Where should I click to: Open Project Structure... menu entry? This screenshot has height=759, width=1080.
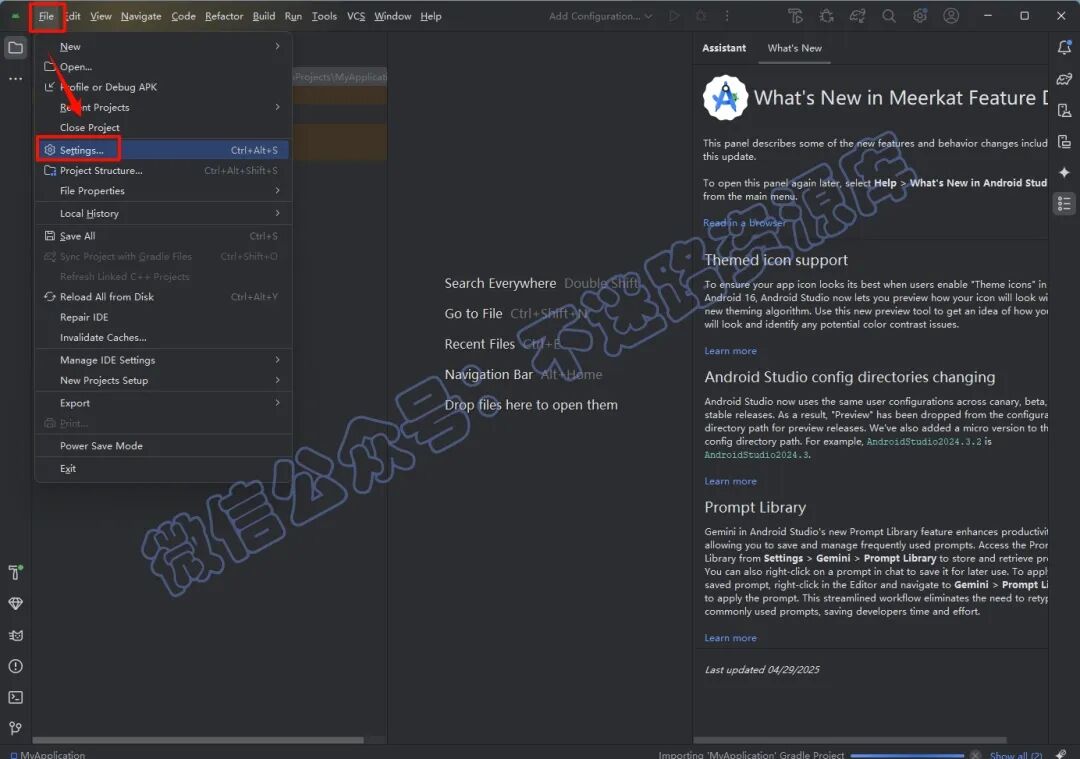pyautogui.click(x=163, y=170)
